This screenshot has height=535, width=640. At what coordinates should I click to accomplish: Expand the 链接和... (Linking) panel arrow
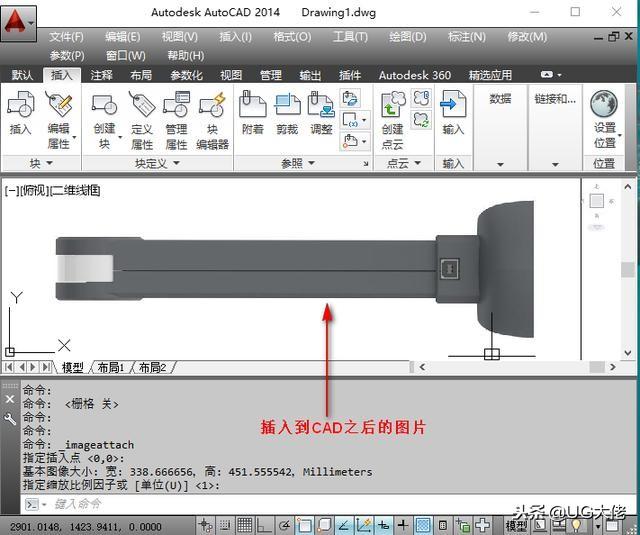[555, 164]
